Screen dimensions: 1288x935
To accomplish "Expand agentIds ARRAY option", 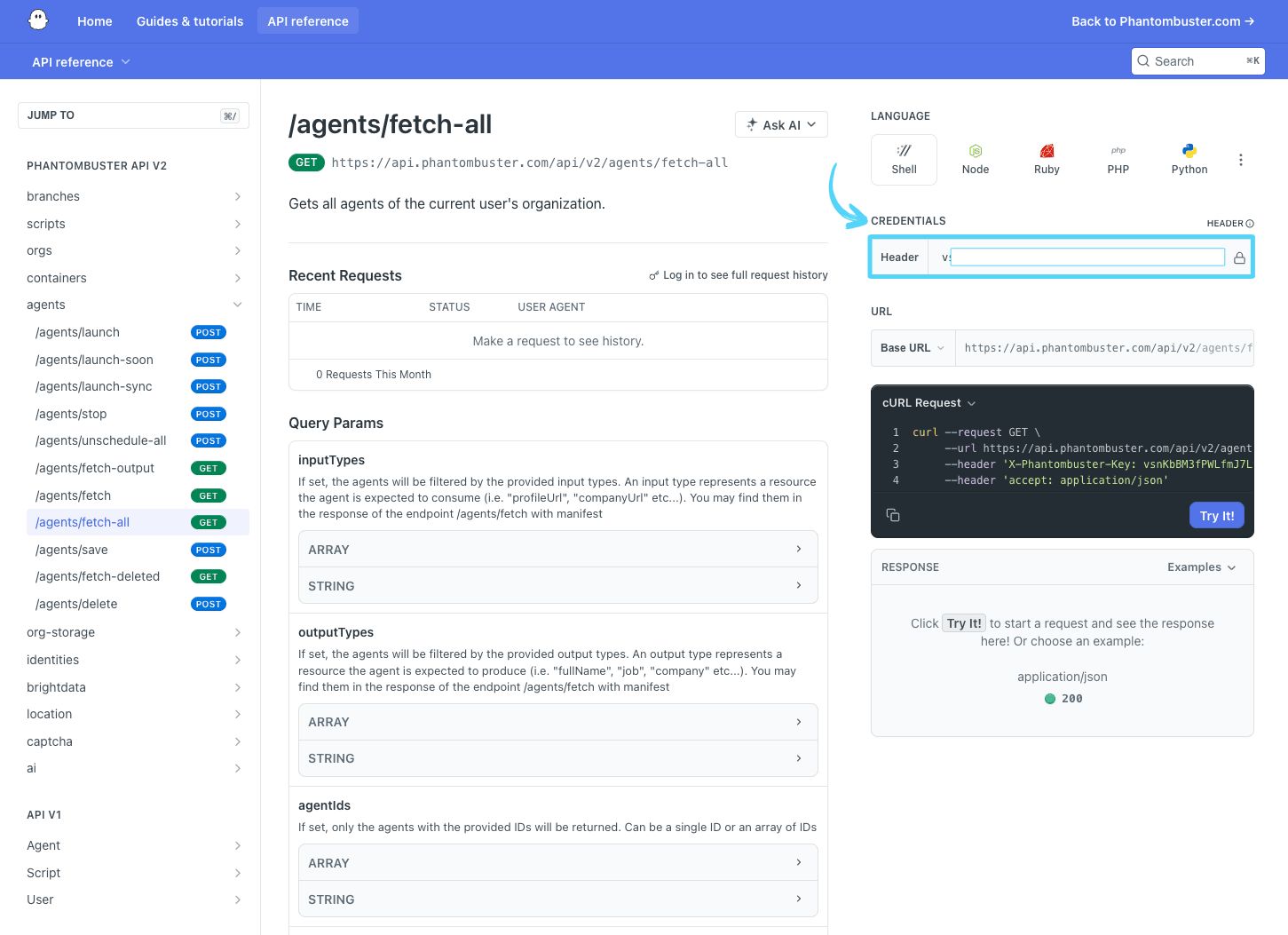I will pyautogui.click(x=557, y=863).
